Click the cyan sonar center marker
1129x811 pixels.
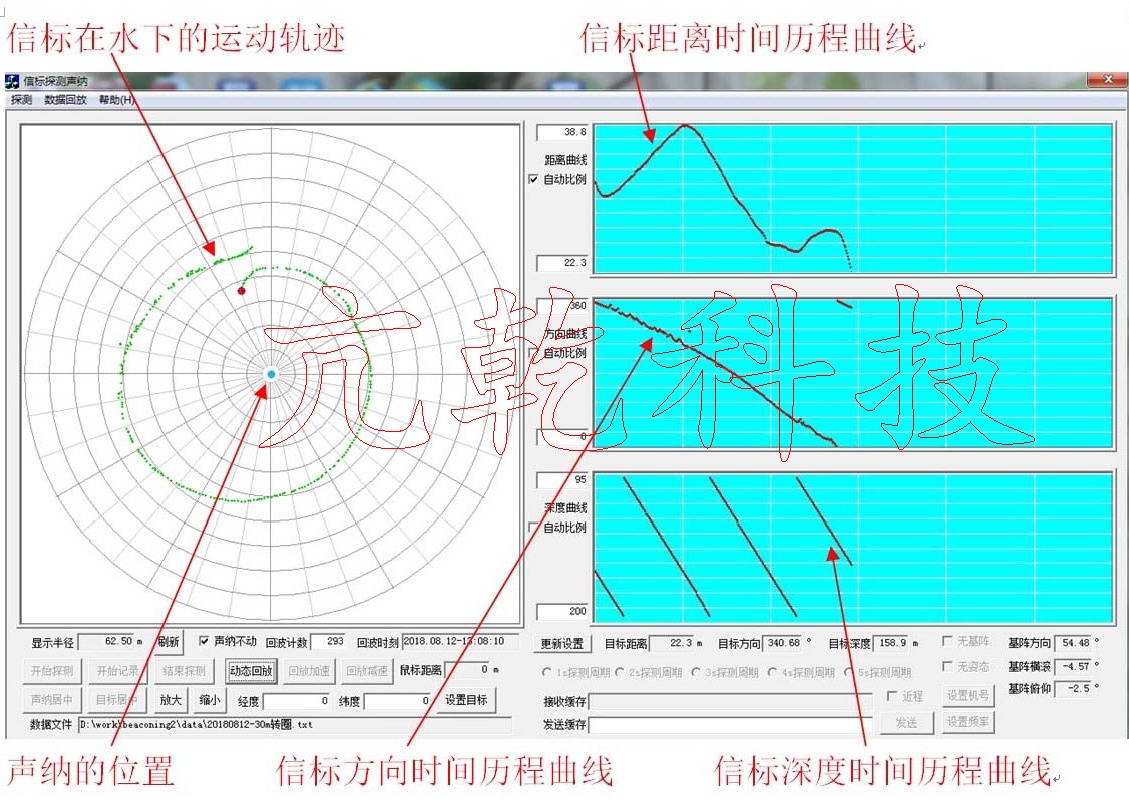click(271, 374)
